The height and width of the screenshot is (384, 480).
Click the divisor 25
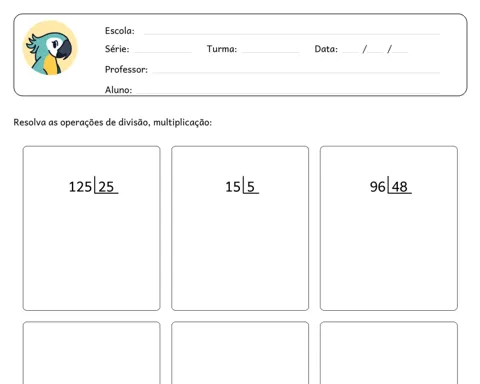click(x=106, y=187)
